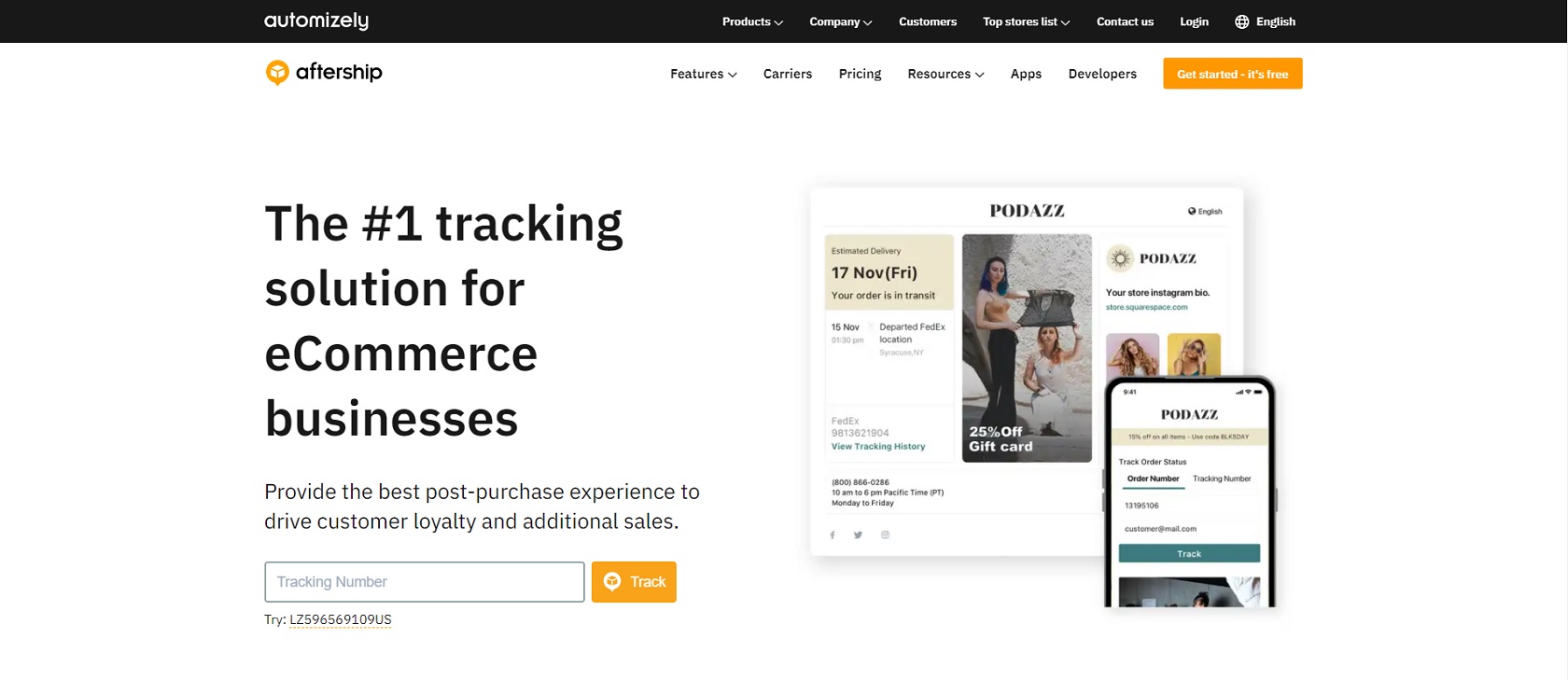
Task: Click the orange Track button
Action: [634, 582]
